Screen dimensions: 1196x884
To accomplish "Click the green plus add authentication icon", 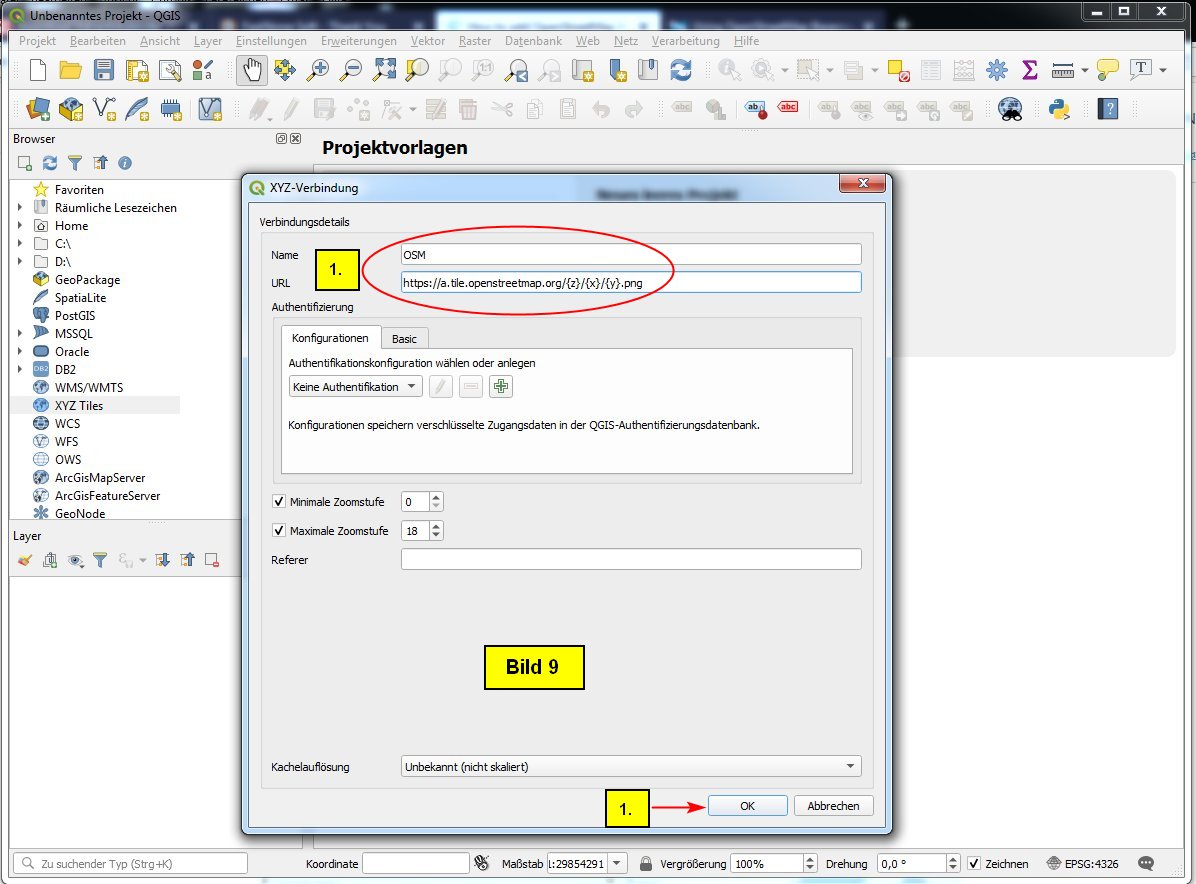I will point(500,387).
